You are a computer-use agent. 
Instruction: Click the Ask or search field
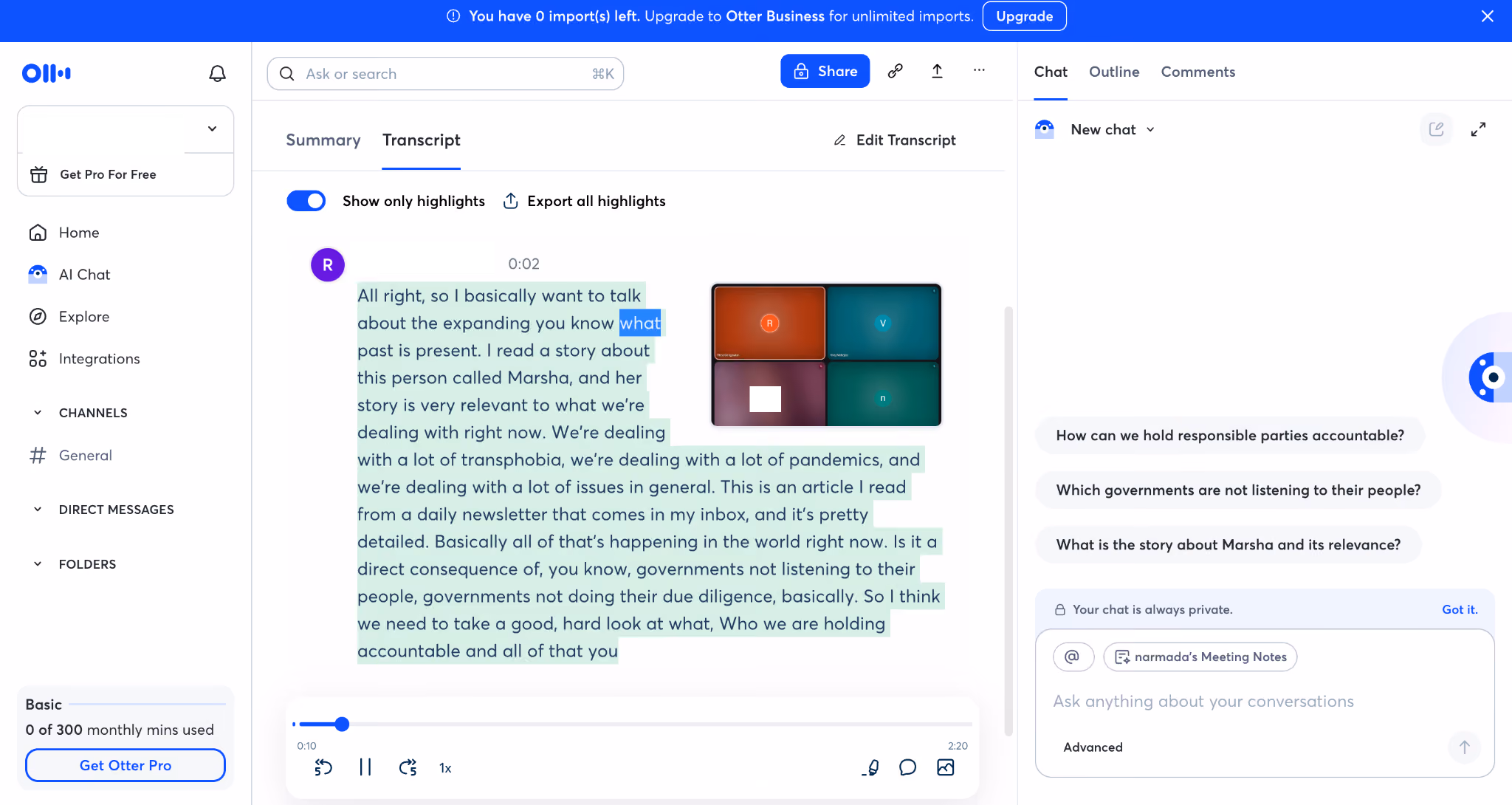[445, 74]
